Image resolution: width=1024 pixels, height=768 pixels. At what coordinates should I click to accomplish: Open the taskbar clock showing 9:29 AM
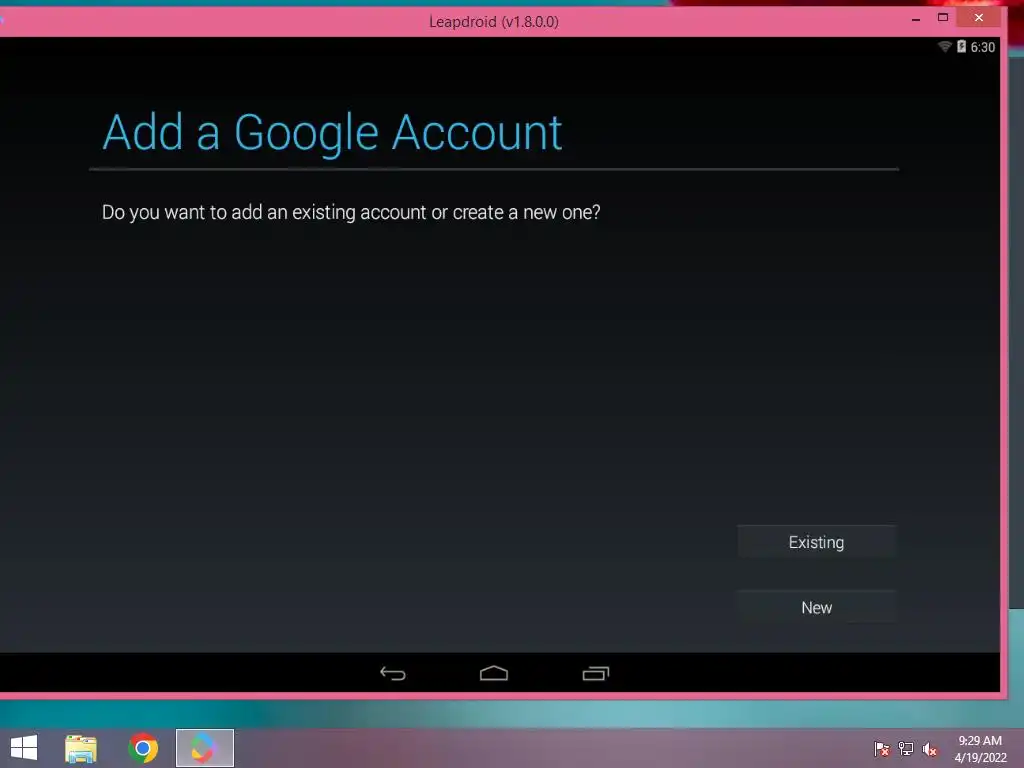click(x=980, y=749)
